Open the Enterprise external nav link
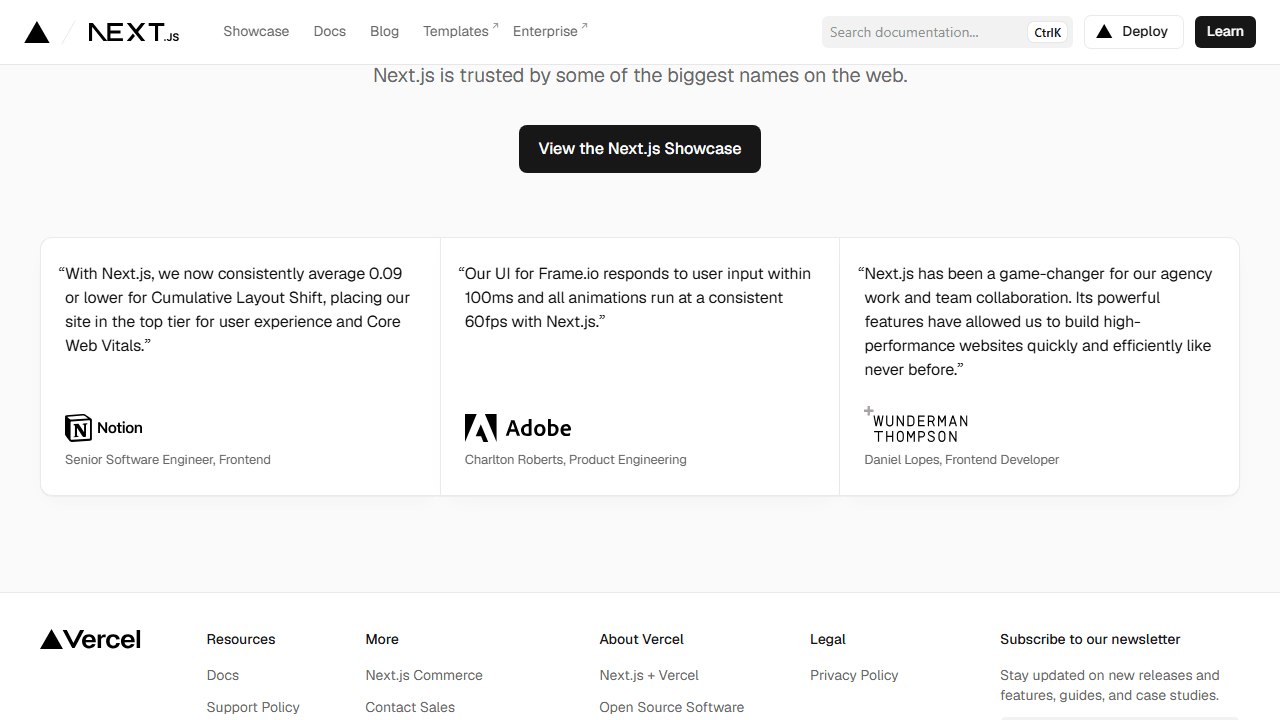Image resolution: width=1280 pixels, height=720 pixels. [550, 31]
